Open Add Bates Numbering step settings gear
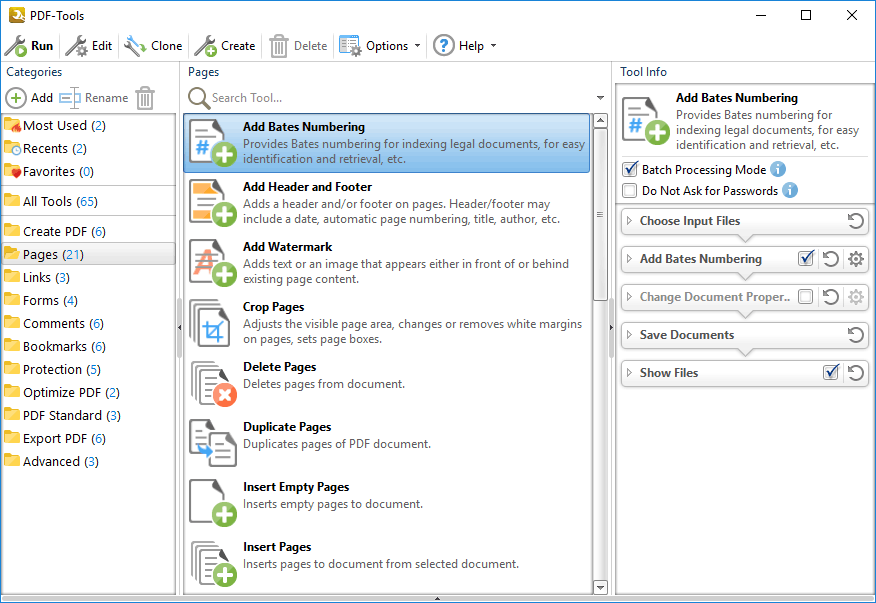This screenshot has height=603, width=876. [856, 259]
